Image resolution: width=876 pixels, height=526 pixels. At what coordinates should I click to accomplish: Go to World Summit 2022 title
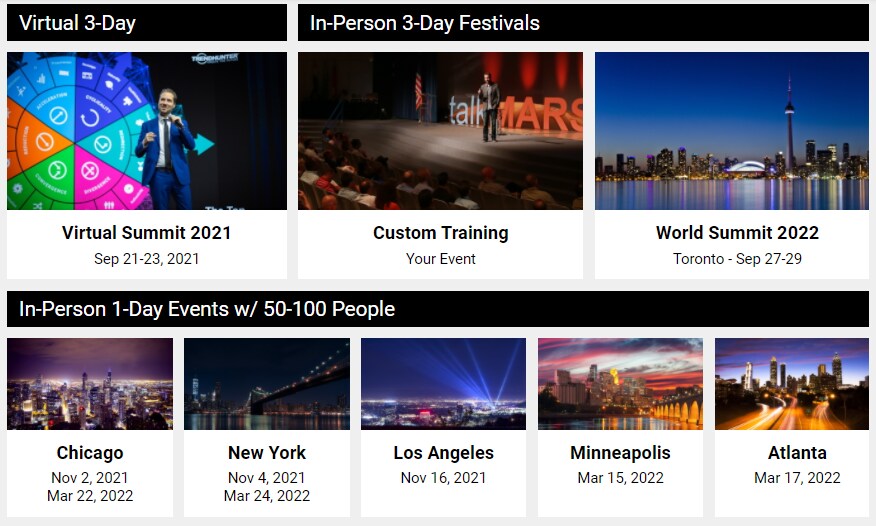[x=737, y=233]
